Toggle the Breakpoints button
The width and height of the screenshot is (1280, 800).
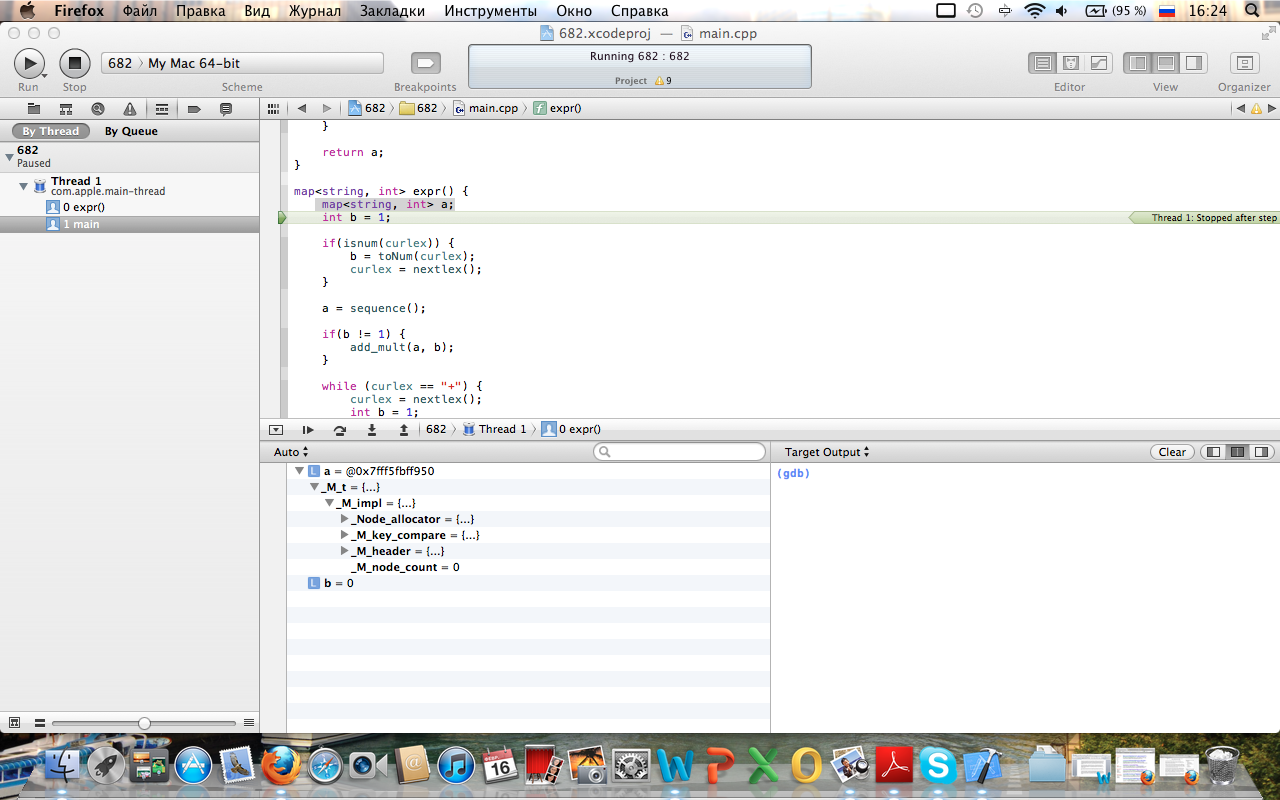[425, 63]
